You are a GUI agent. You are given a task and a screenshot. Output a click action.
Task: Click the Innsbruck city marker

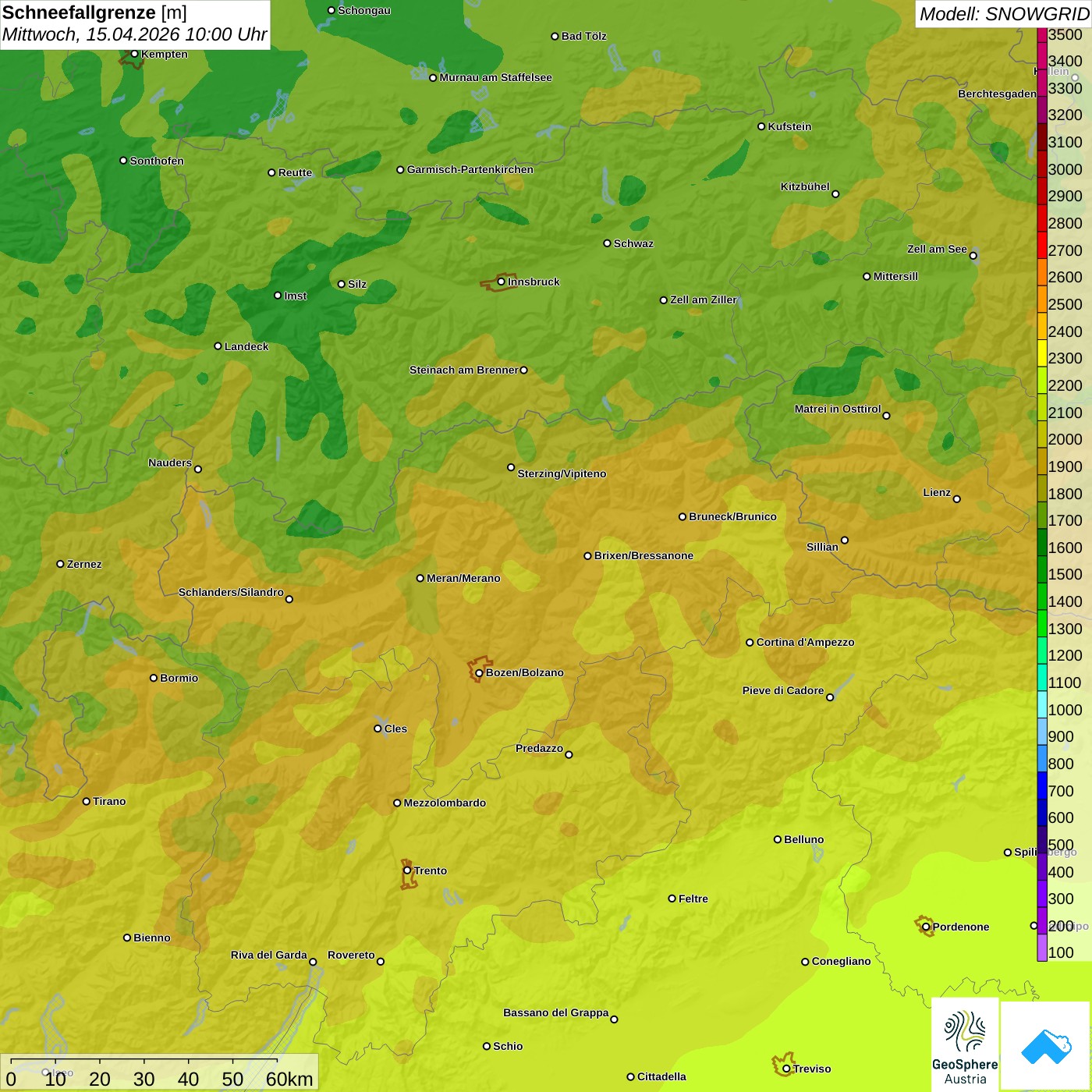502,282
